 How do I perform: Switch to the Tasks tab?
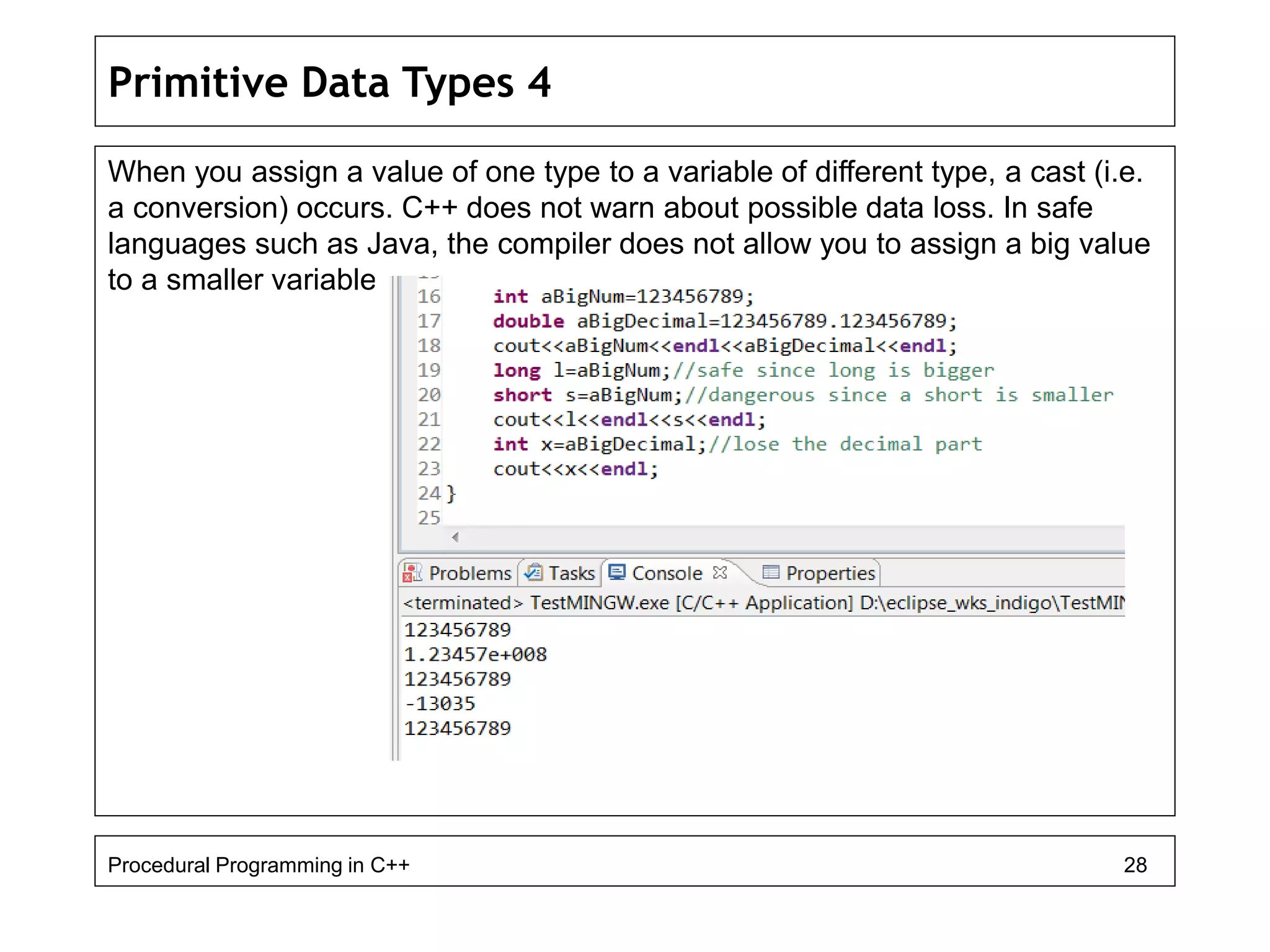tap(560, 573)
